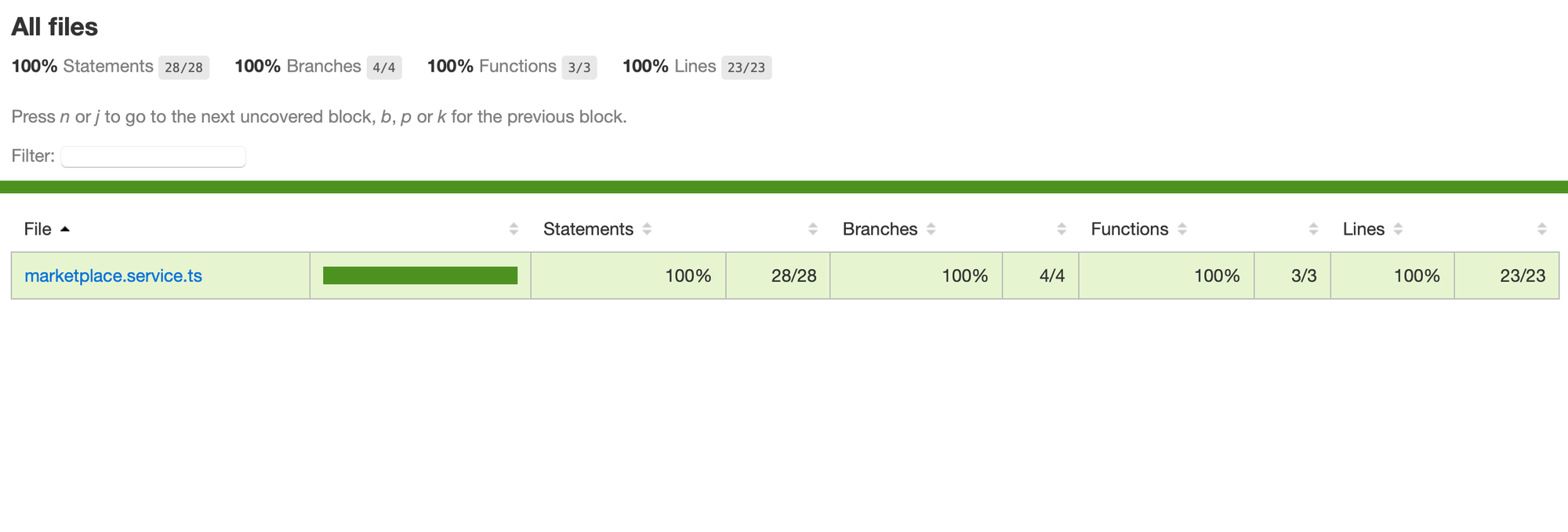The width and height of the screenshot is (1568, 532).
Task: Sort table by Statements column header
Action: (x=588, y=229)
